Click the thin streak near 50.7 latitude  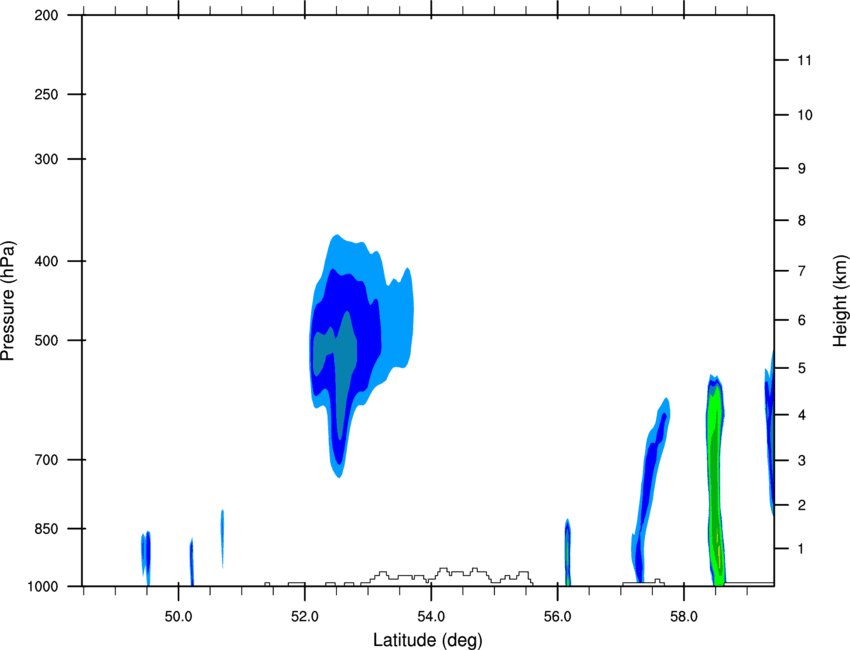(x=222, y=538)
